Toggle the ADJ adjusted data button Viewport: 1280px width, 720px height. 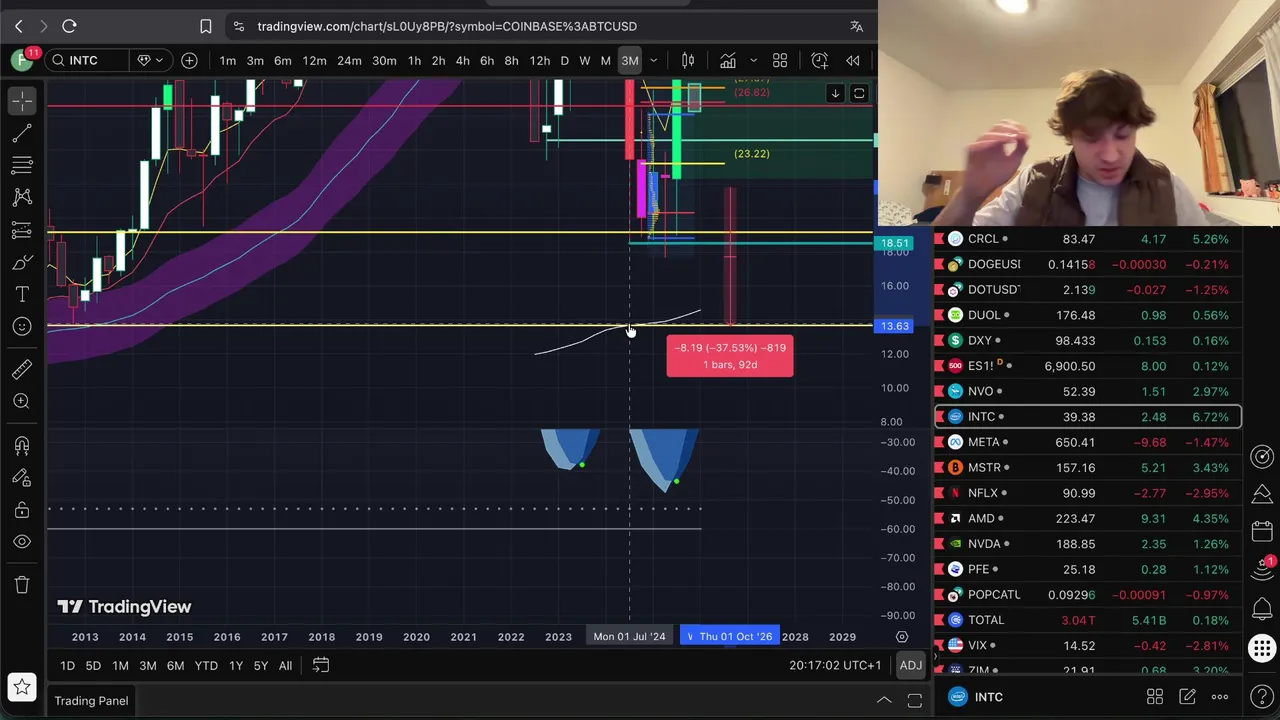coord(910,666)
